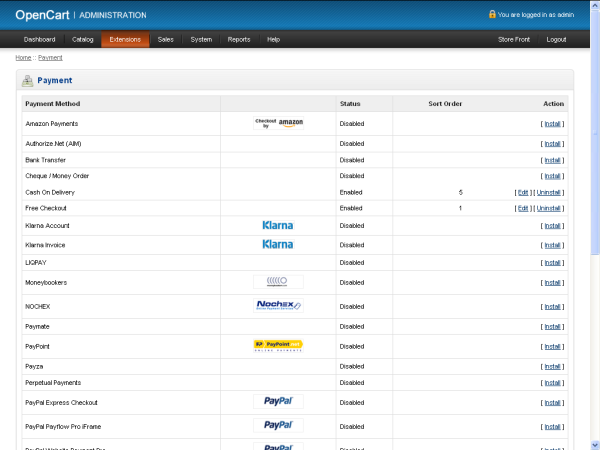Install PayPoint
The image size is (600, 450).
pyautogui.click(x=552, y=347)
